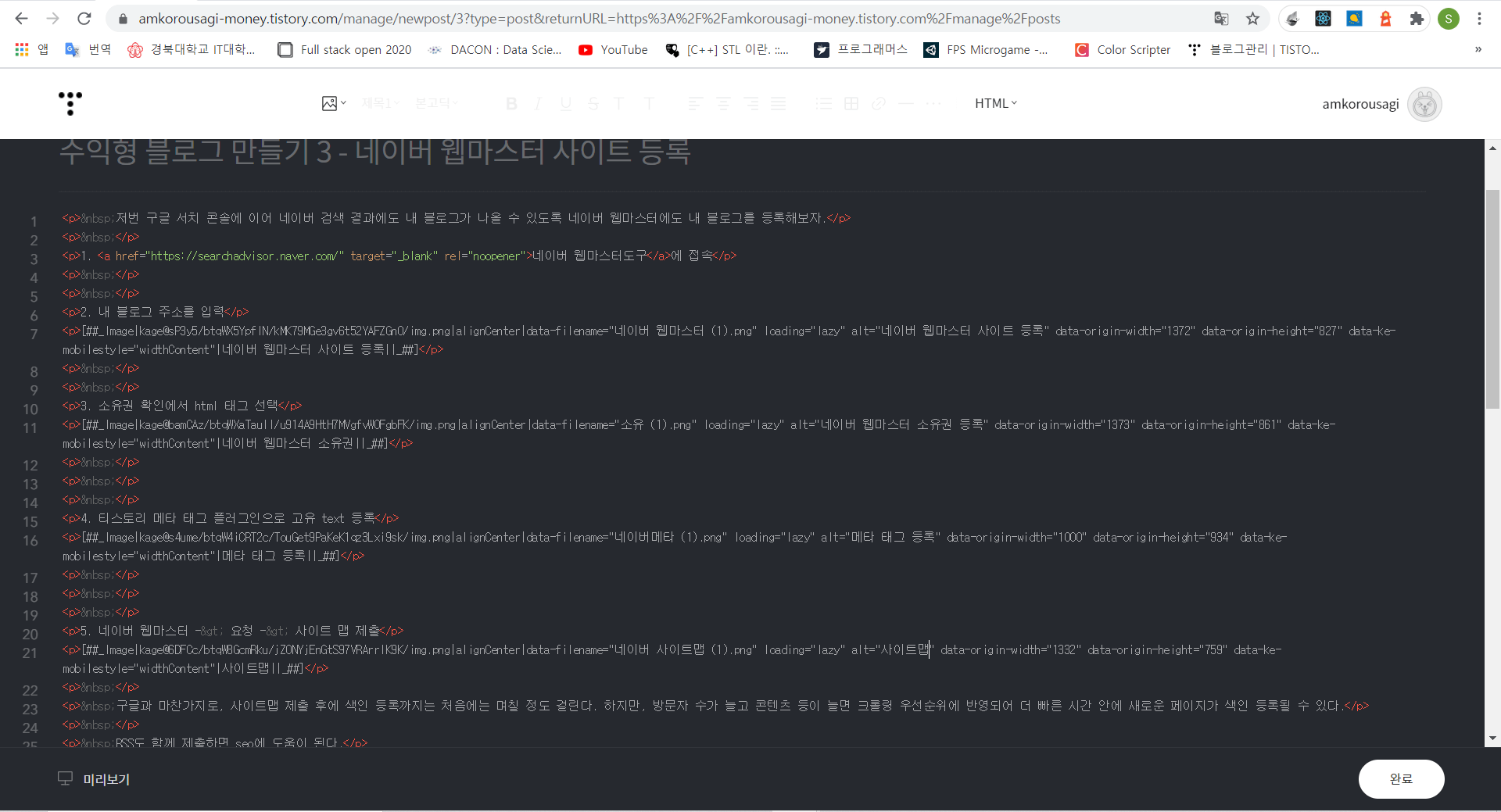
Task: Click the site info lock icon
Action: (123, 19)
